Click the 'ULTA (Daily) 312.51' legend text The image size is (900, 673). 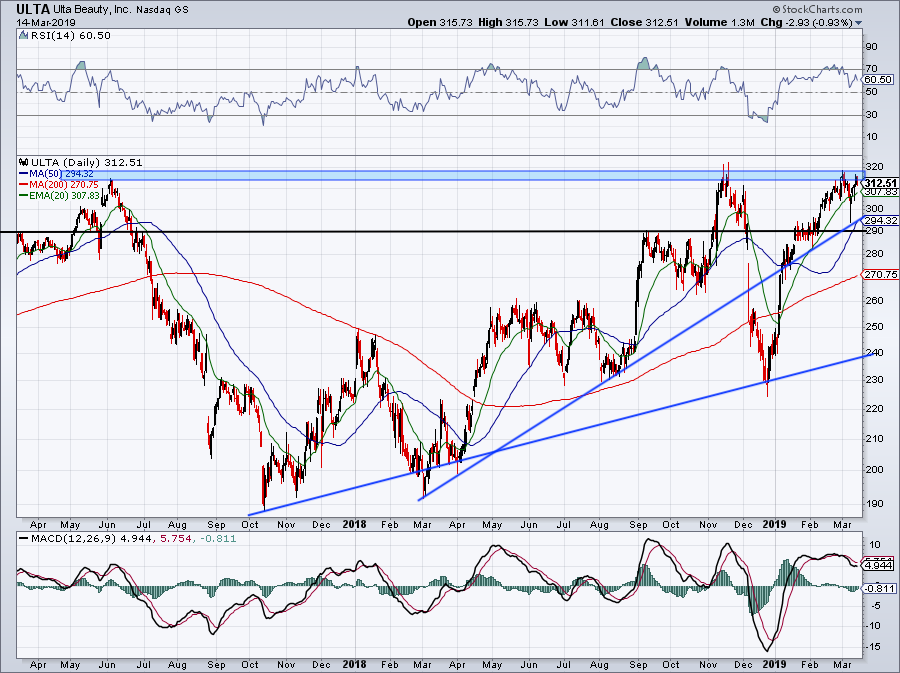tap(86, 162)
